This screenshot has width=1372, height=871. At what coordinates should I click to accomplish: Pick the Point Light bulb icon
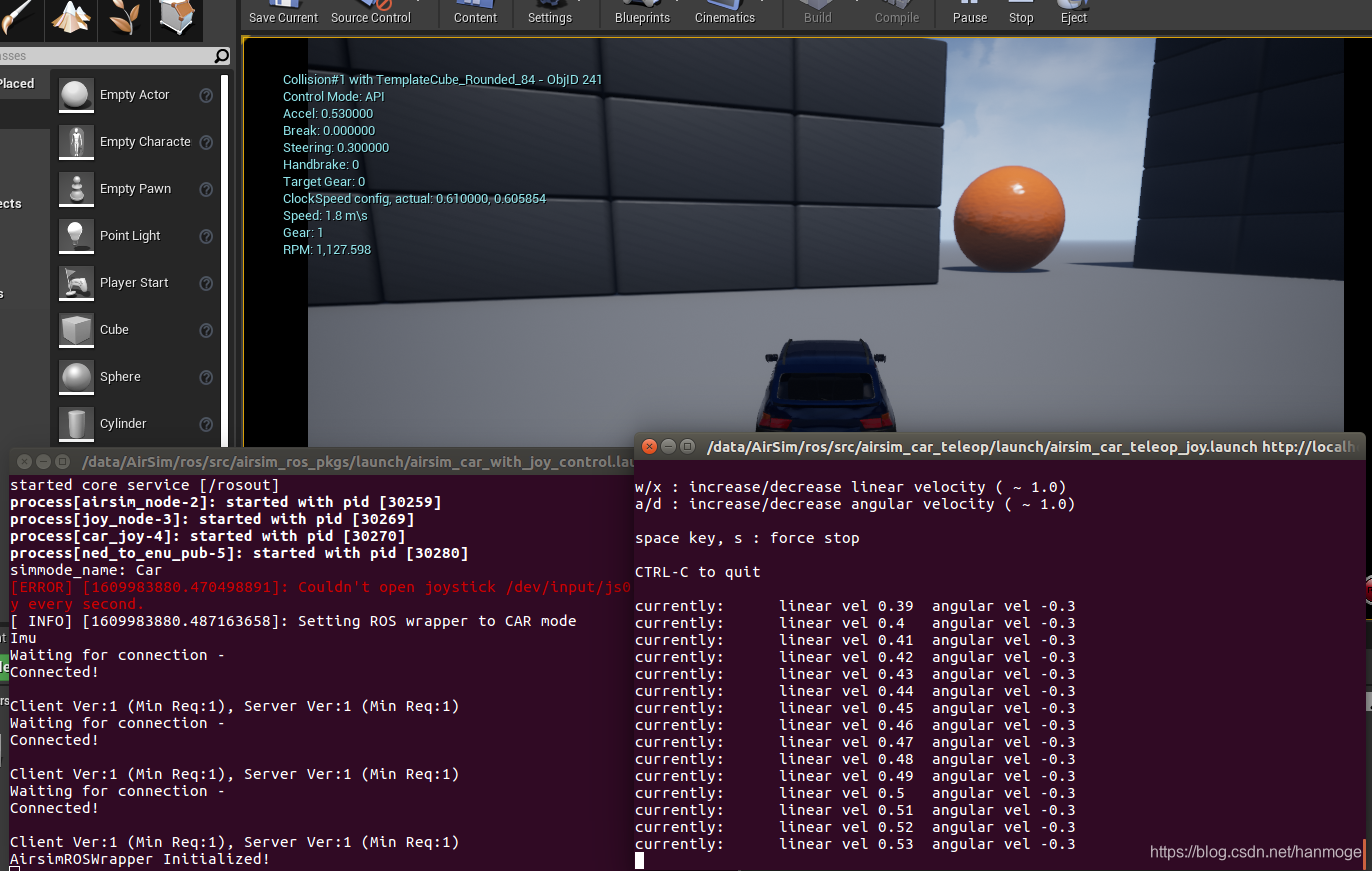pos(76,236)
